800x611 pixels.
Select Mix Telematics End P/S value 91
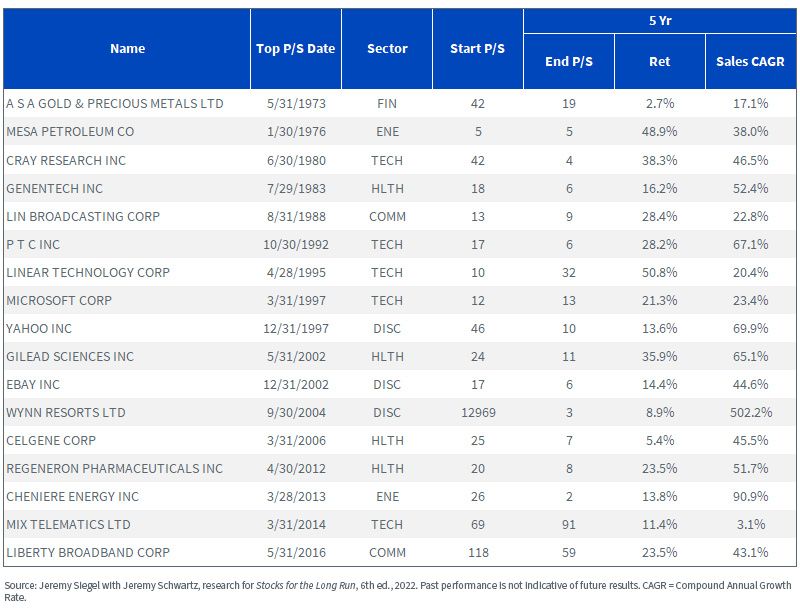click(569, 524)
